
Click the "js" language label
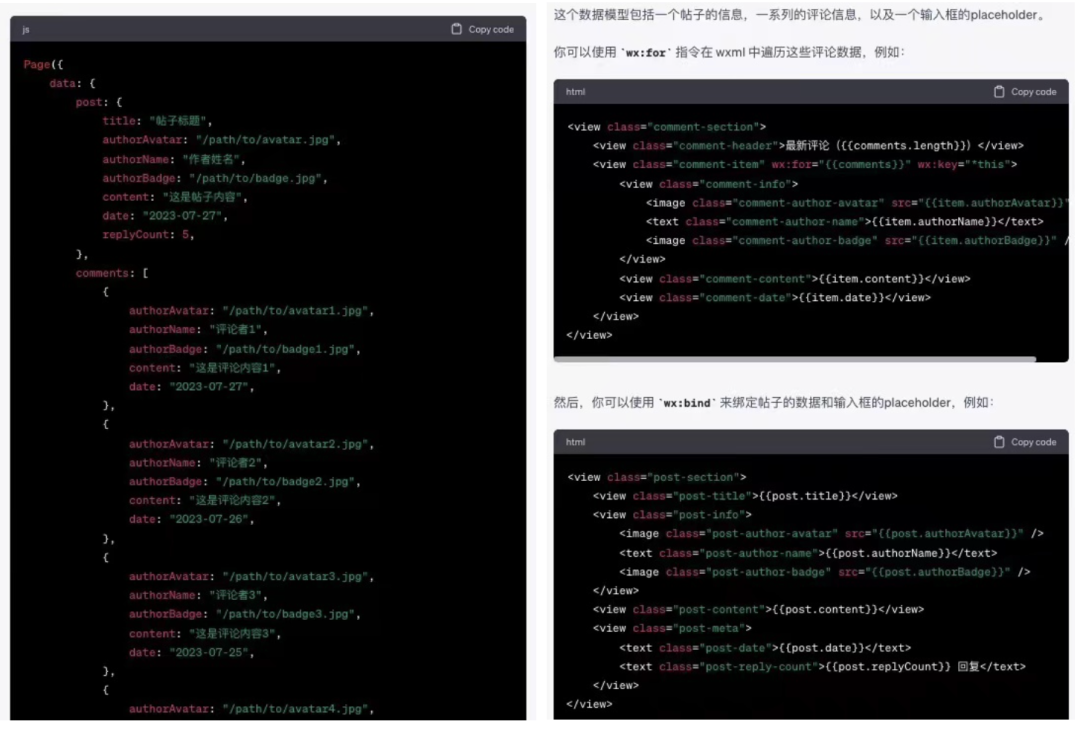click(x=25, y=30)
